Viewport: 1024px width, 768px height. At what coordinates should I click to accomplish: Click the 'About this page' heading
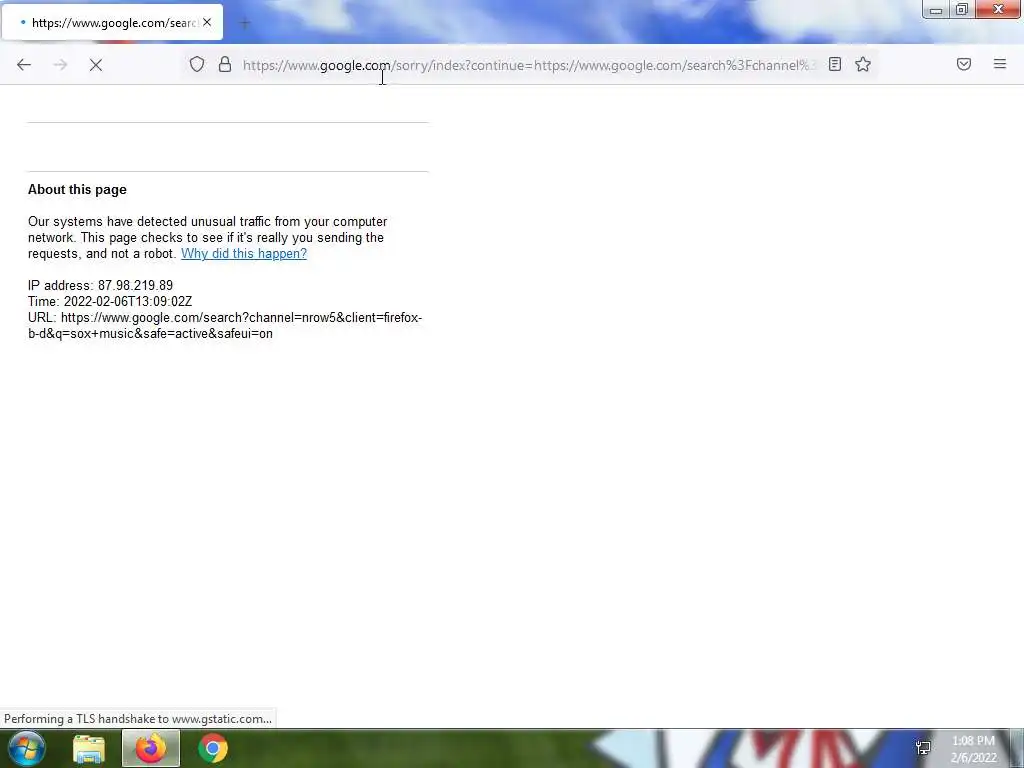(77, 189)
